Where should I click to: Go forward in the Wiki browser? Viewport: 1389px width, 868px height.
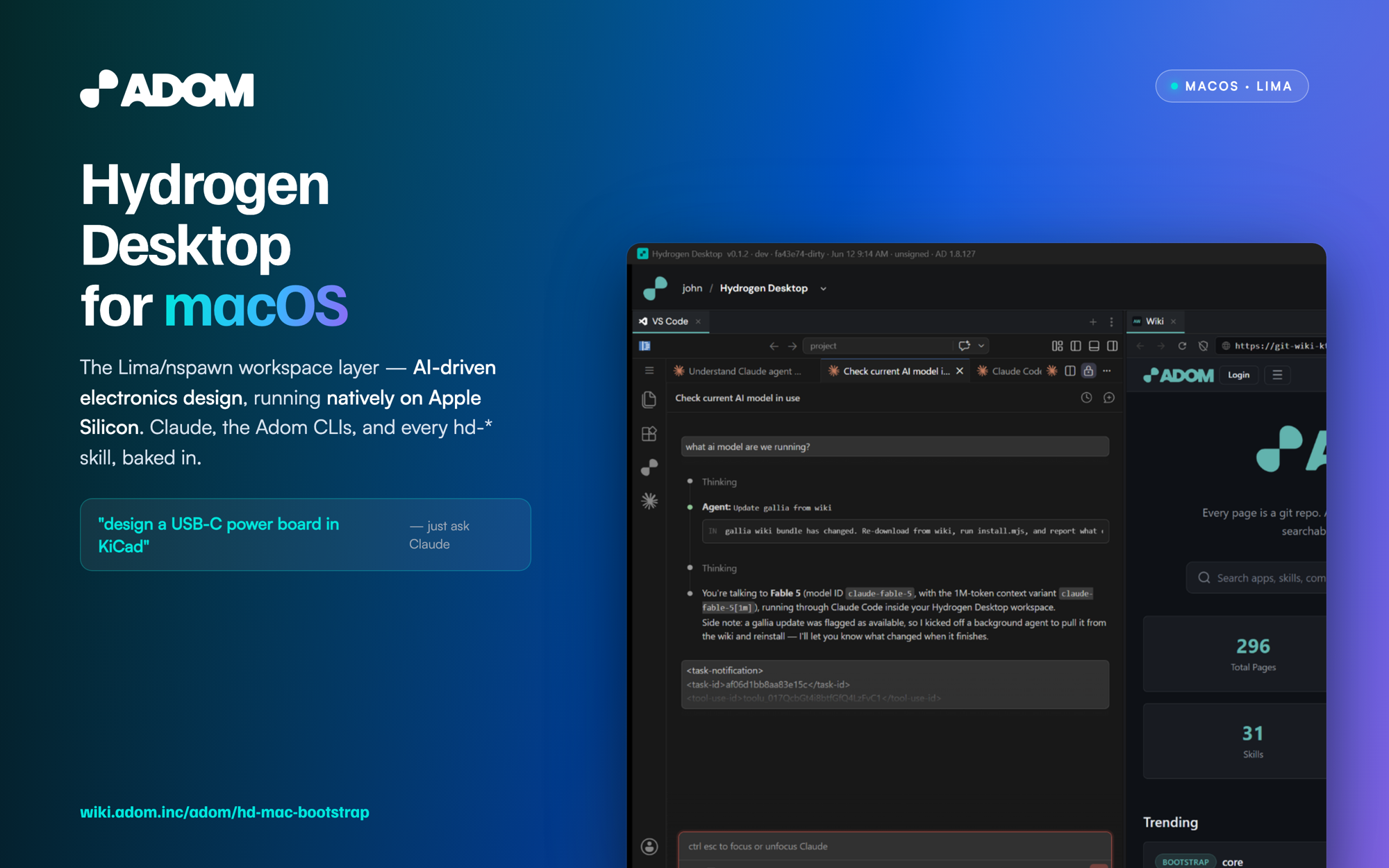(1161, 346)
